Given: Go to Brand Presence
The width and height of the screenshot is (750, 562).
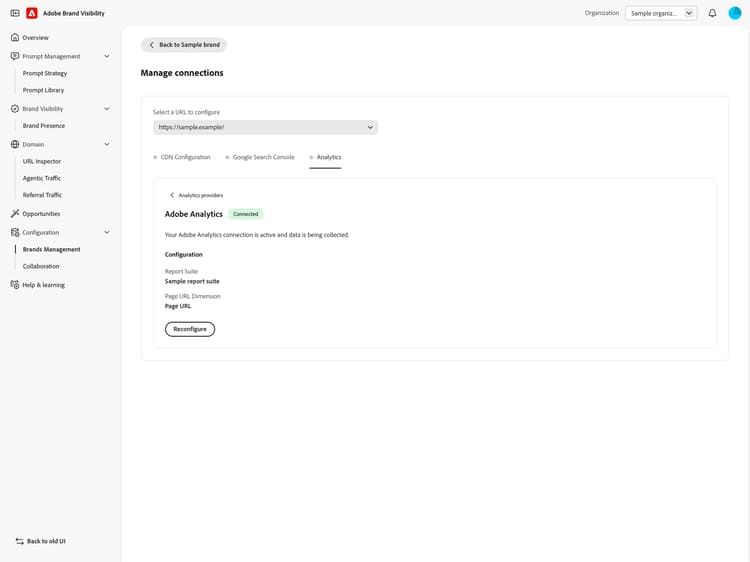Looking at the screenshot, I should coord(44,126).
